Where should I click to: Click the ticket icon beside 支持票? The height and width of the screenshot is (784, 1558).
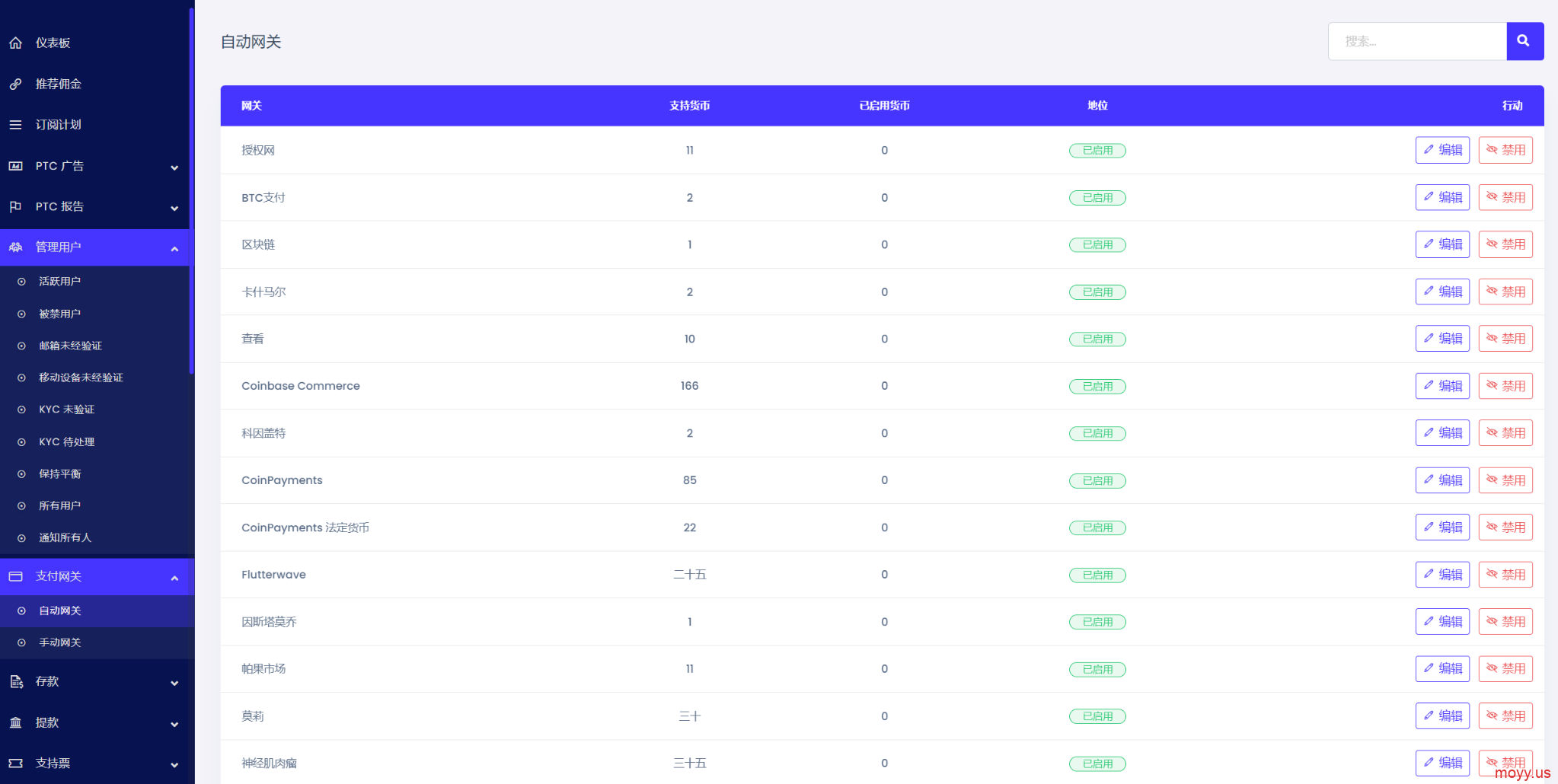15,763
